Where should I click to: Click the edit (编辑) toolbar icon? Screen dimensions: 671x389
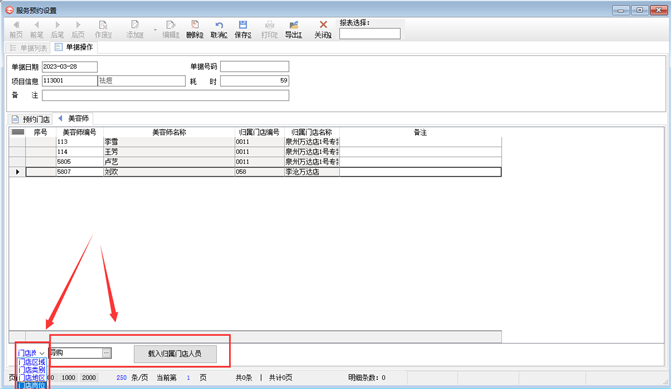point(170,25)
